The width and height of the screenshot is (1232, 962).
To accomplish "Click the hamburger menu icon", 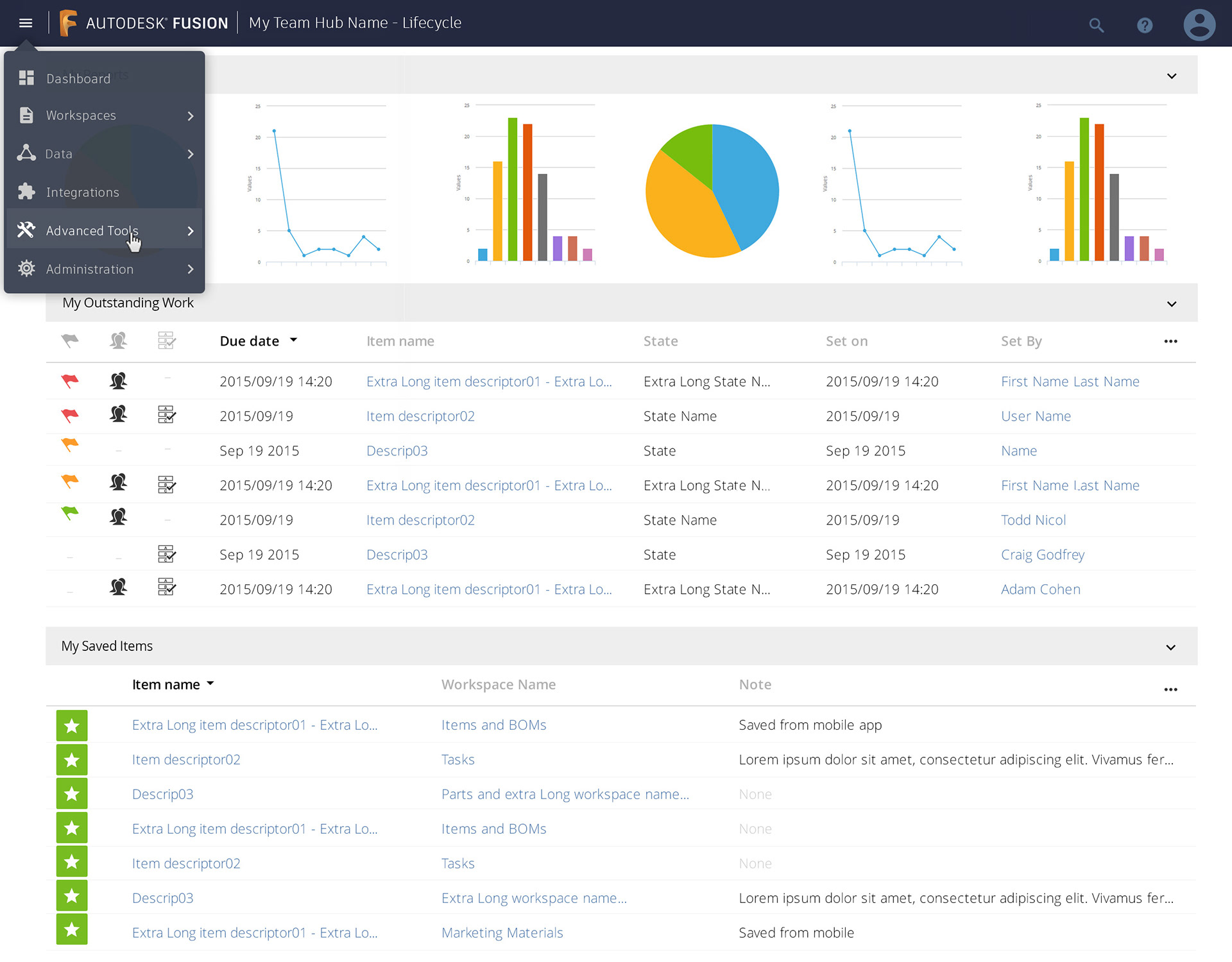I will click(26, 23).
